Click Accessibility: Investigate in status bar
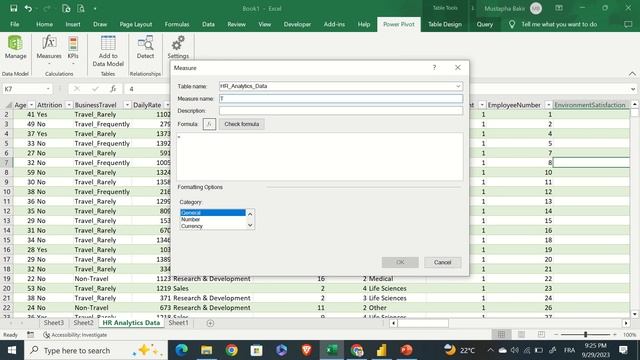640x360 pixels. pos(75,335)
